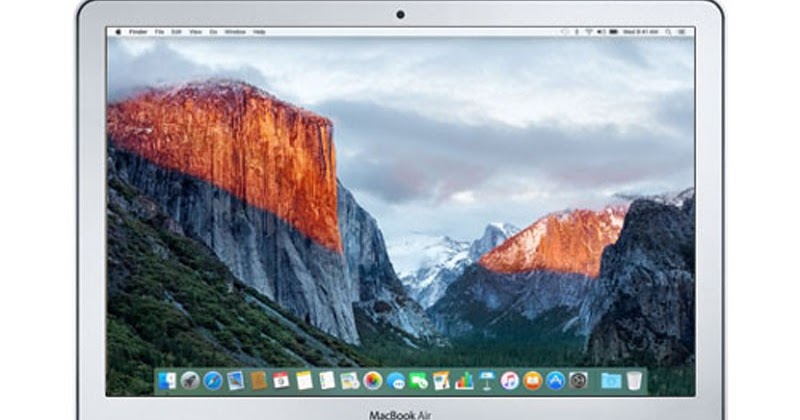This screenshot has width=800, height=420.
Task: Open App Store icon in Dock
Action: click(556, 381)
